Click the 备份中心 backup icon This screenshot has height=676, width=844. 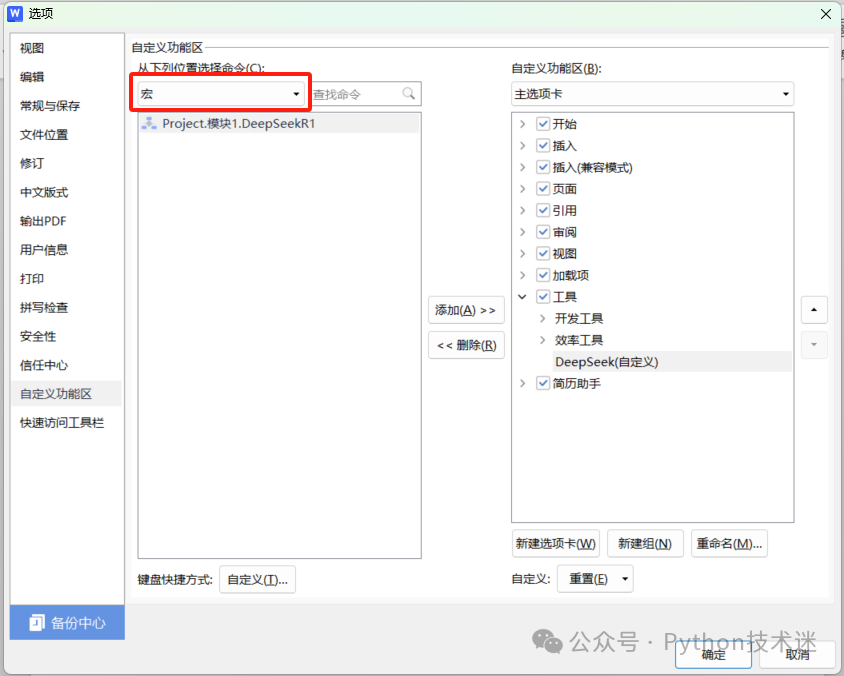pos(37,622)
